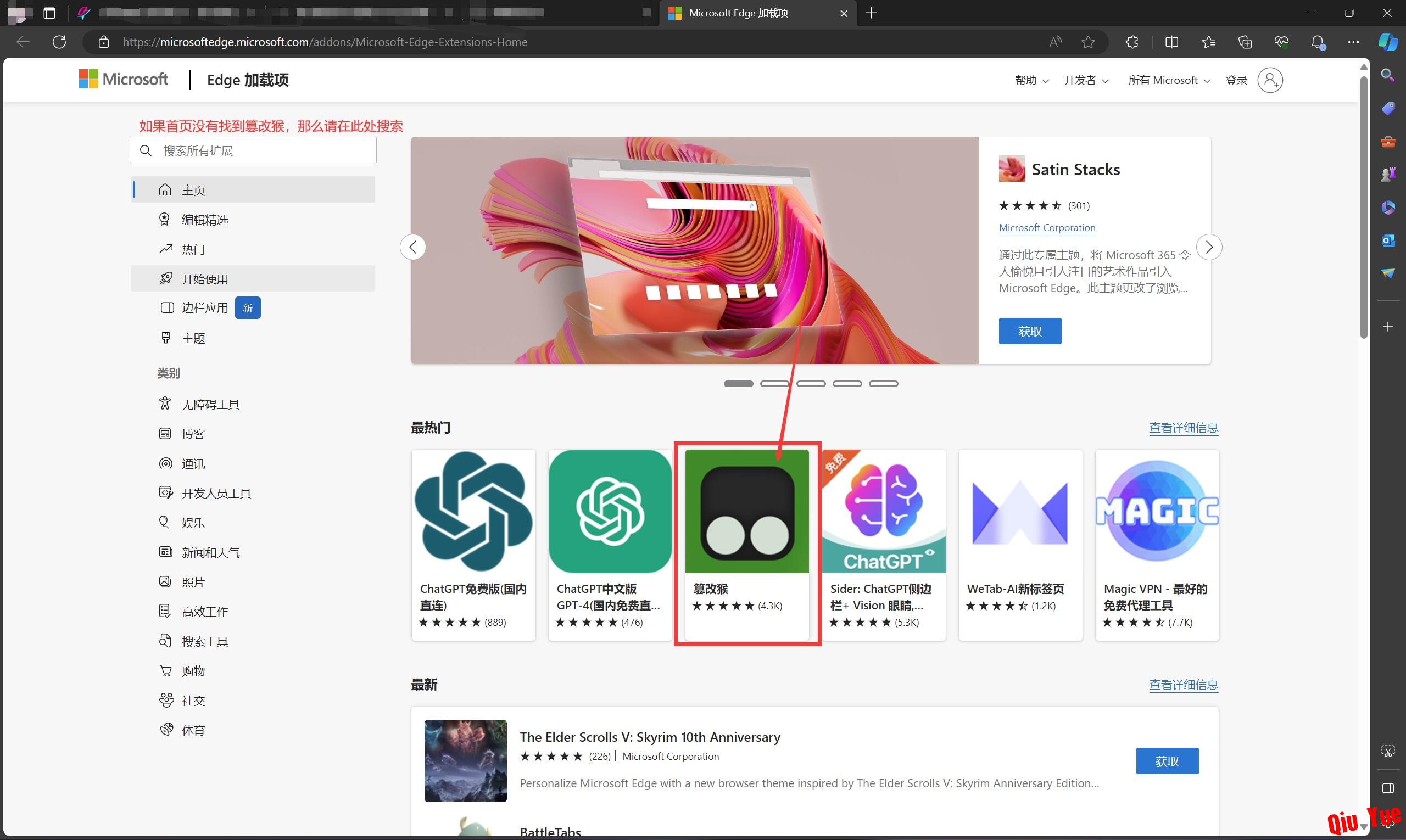Open sidebar Tools briefcase icon
1406x840 pixels.
click(1388, 142)
